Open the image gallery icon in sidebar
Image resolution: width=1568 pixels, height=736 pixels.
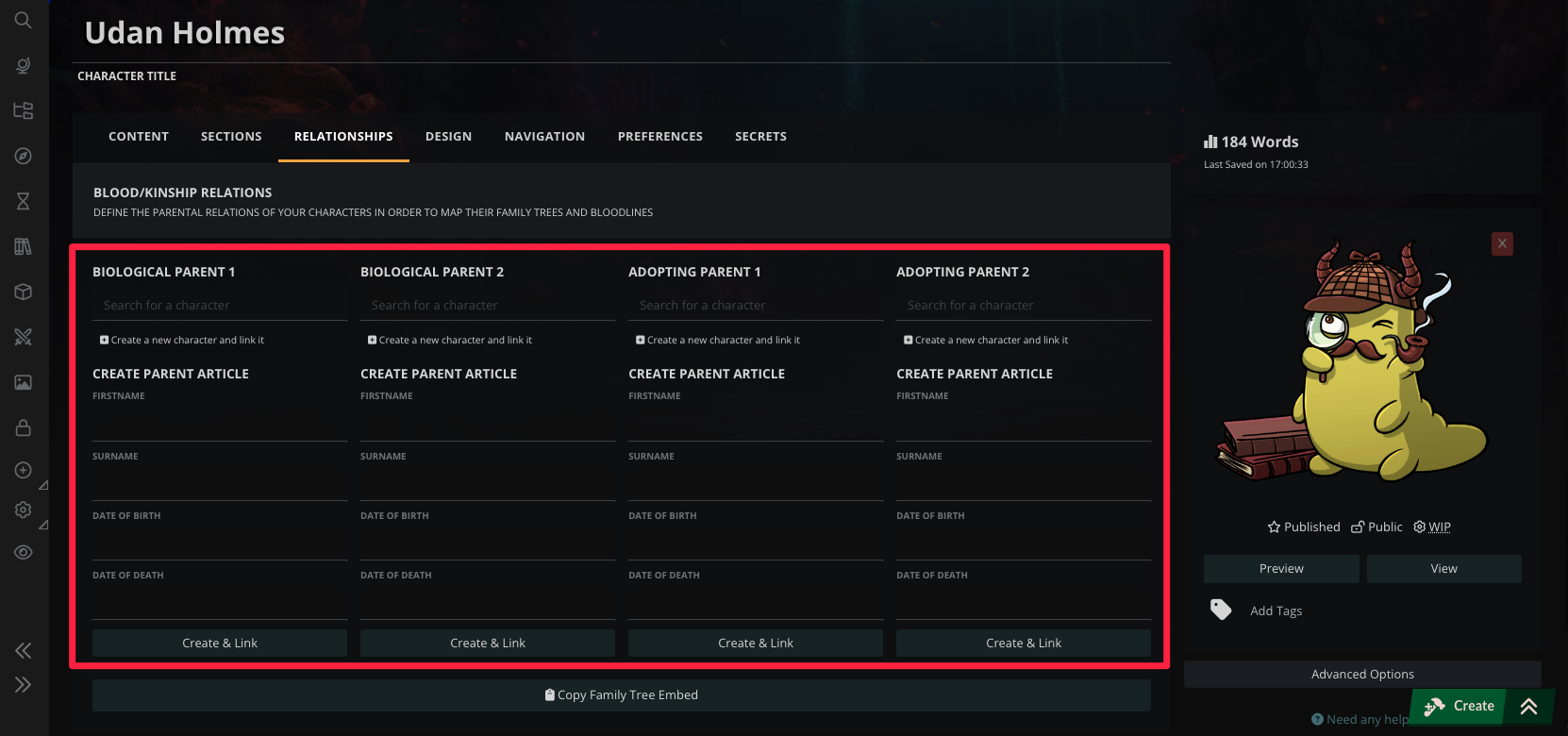tap(24, 382)
